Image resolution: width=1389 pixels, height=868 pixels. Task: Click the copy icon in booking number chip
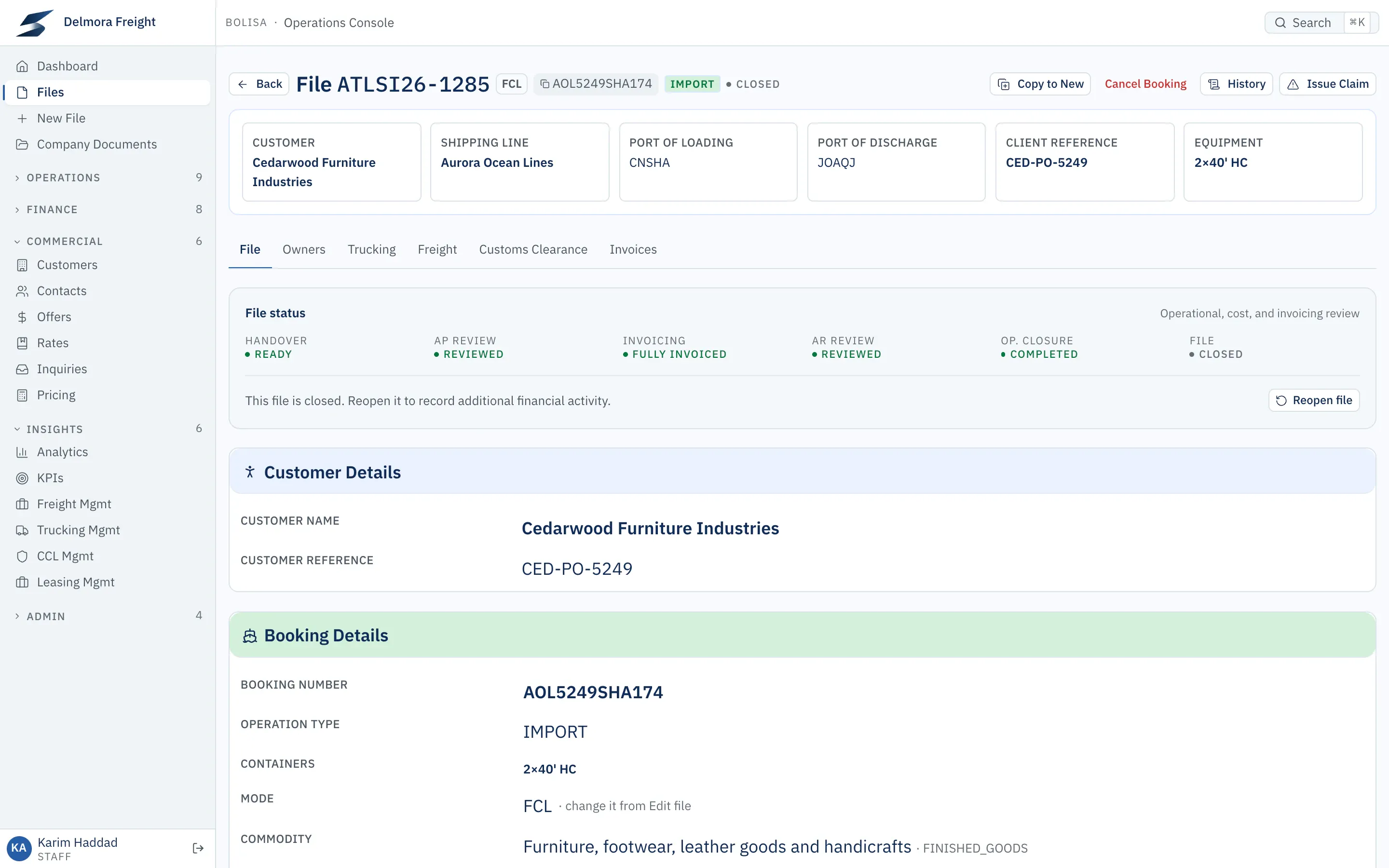[544, 84]
